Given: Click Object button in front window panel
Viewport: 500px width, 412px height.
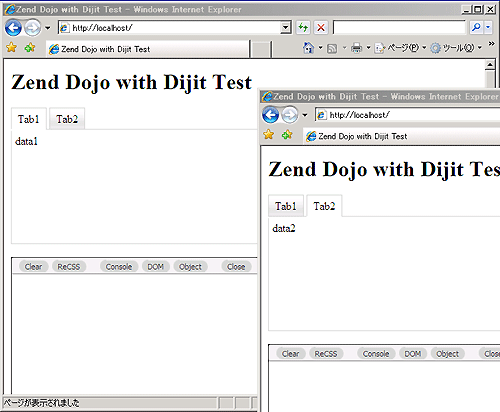Looking at the screenshot, I should pos(448,354).
